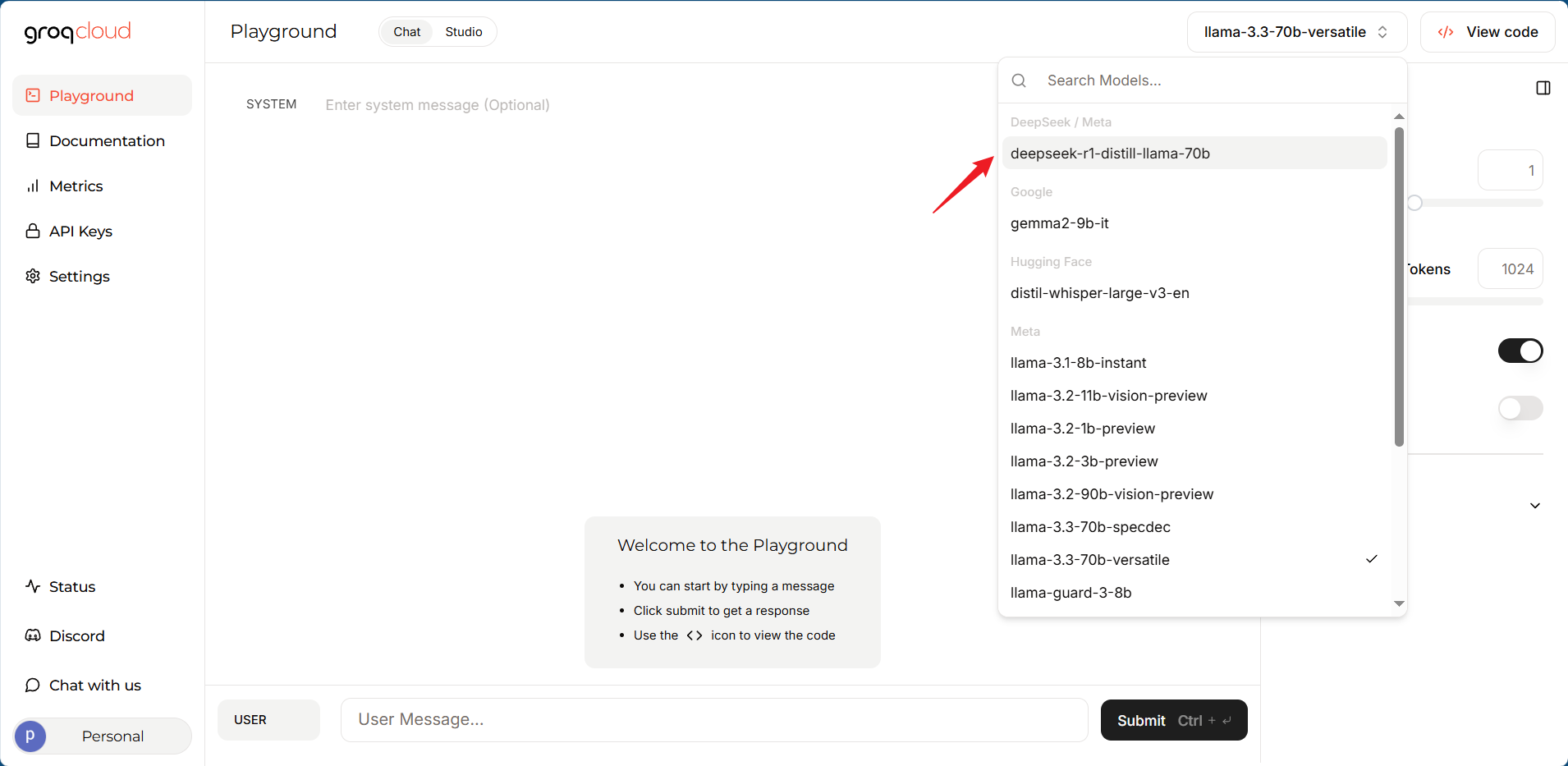Click the purple P avatar icon
The image size is (1568, 766).
pos(30,736)
